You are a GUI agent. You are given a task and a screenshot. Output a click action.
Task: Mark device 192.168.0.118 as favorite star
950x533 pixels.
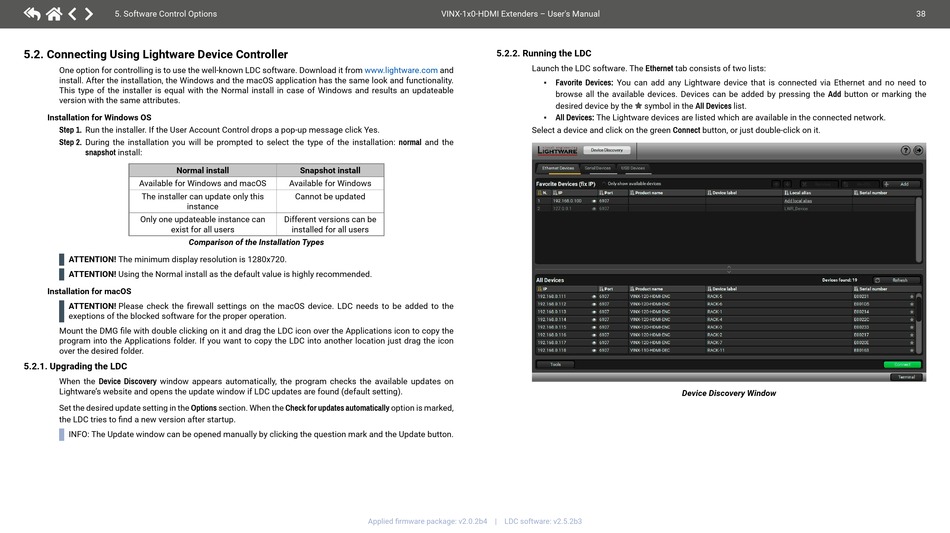912,350
